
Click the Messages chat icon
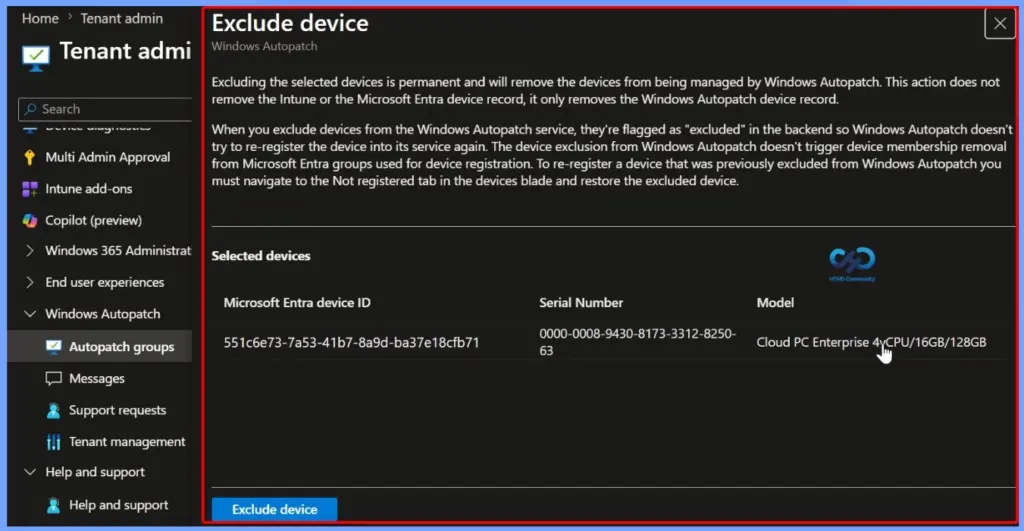click(54, 379)
